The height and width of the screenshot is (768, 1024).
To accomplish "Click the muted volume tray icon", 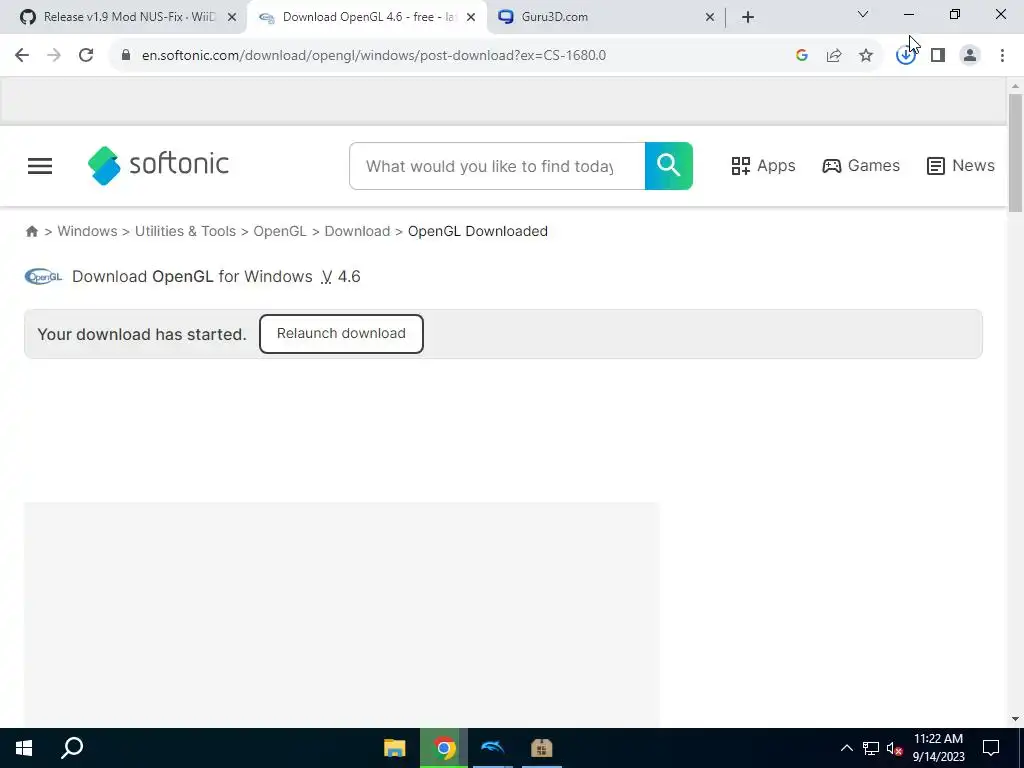I will click(x=894, y=748).
